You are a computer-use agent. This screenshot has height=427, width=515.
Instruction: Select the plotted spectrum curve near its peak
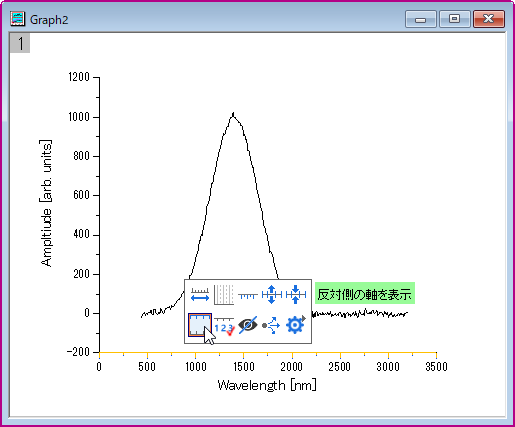tap(233, 115)
